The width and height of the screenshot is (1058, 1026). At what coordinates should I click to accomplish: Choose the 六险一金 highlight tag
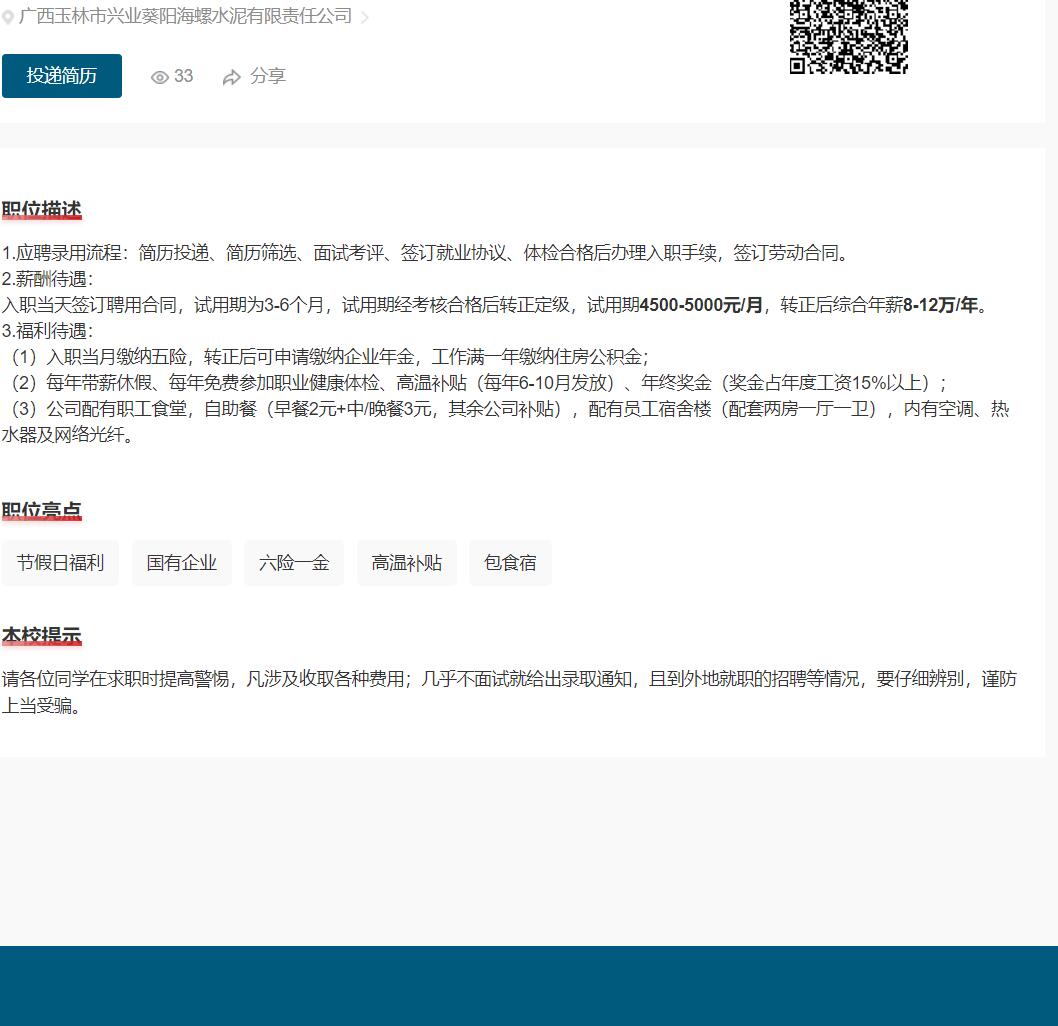coord(294,563)
